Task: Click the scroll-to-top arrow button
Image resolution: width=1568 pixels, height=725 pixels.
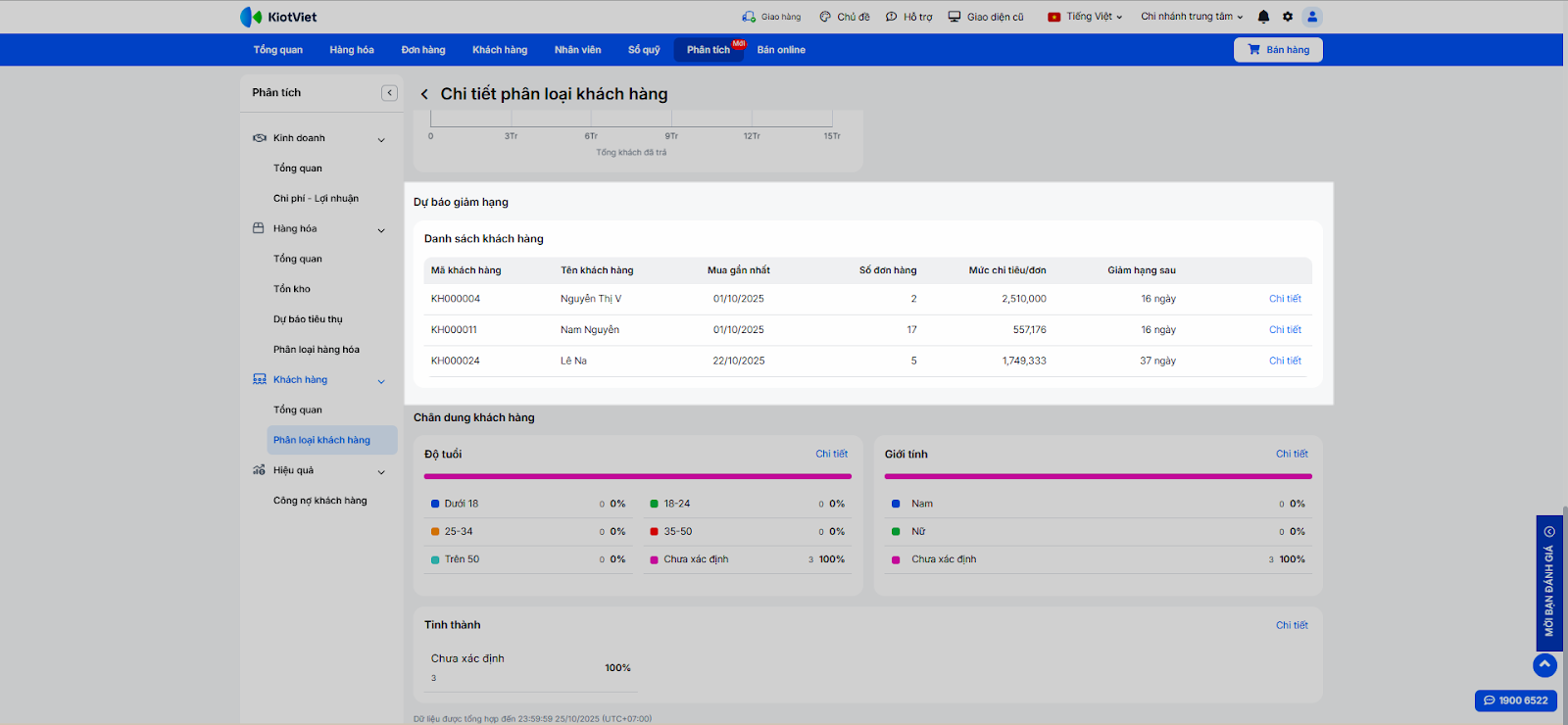Action: coord(1544,664)
